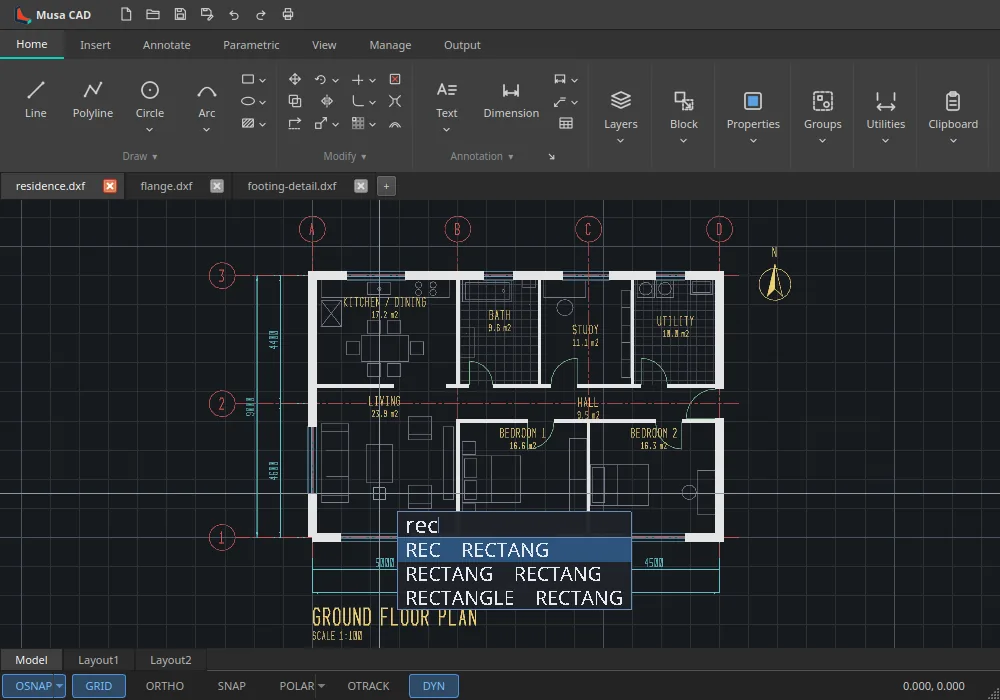Disable DYN dynamic input
This screenshot has height=700, width=1000.
click(x=434, y=686)
